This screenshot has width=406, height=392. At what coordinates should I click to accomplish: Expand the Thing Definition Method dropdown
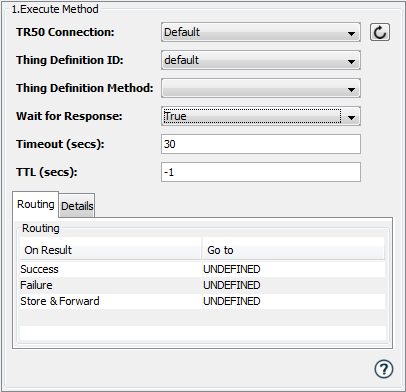coord(261,88)
